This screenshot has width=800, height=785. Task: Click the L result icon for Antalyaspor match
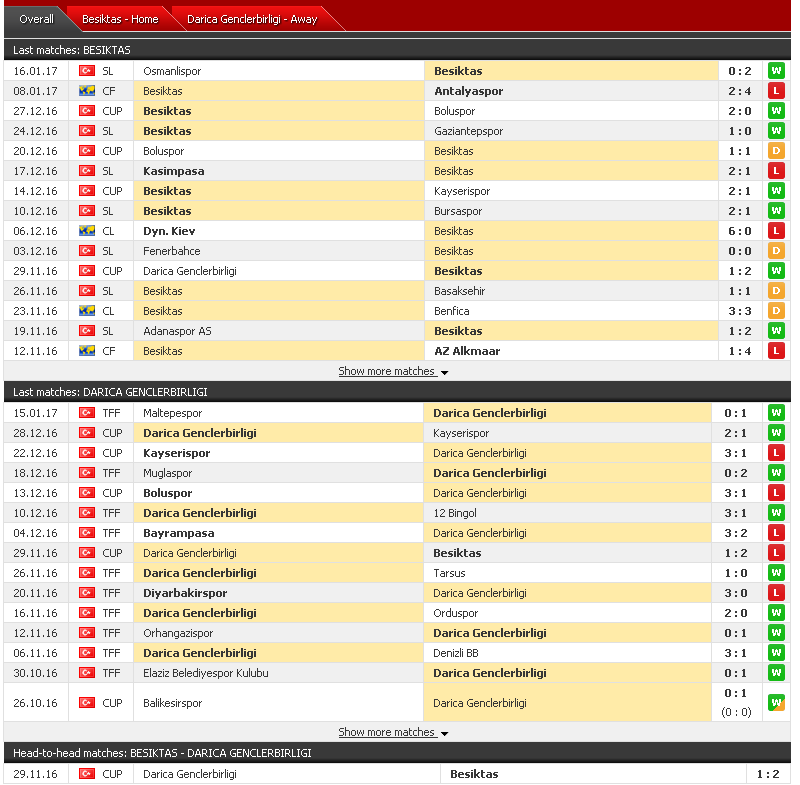click(x=776, y=91)
